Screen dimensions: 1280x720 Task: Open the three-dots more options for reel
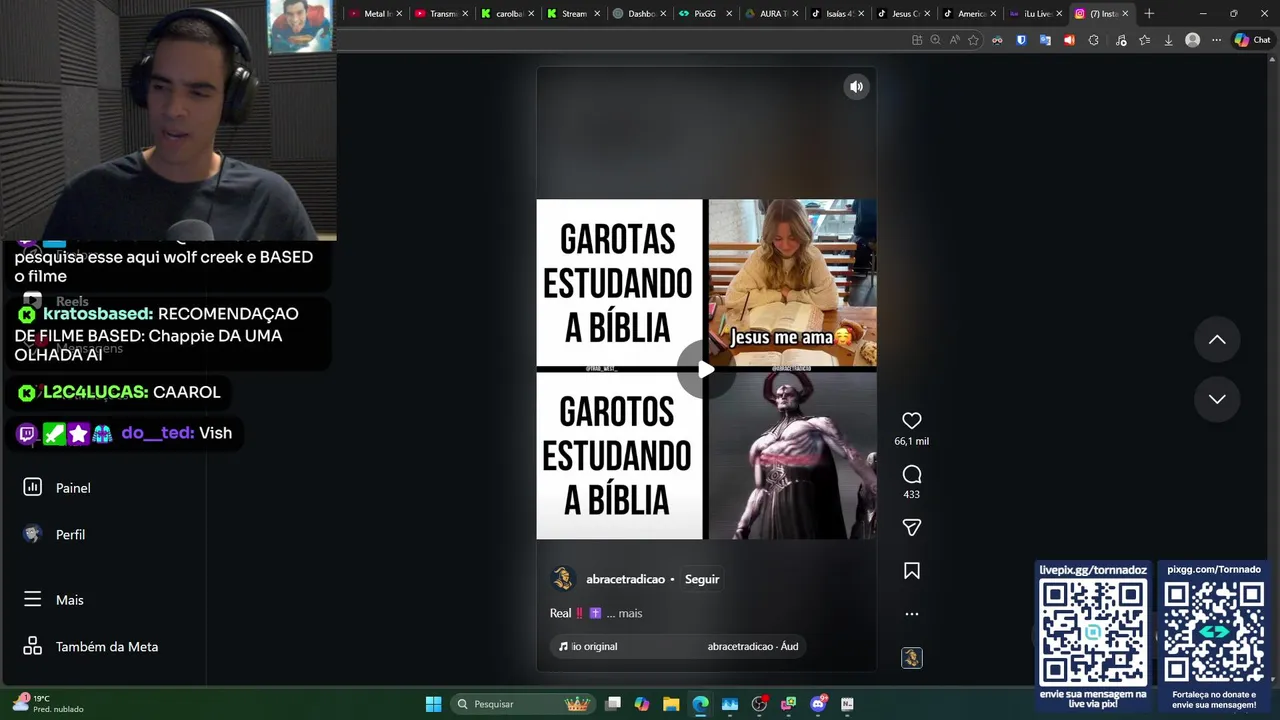pos(911,614)
